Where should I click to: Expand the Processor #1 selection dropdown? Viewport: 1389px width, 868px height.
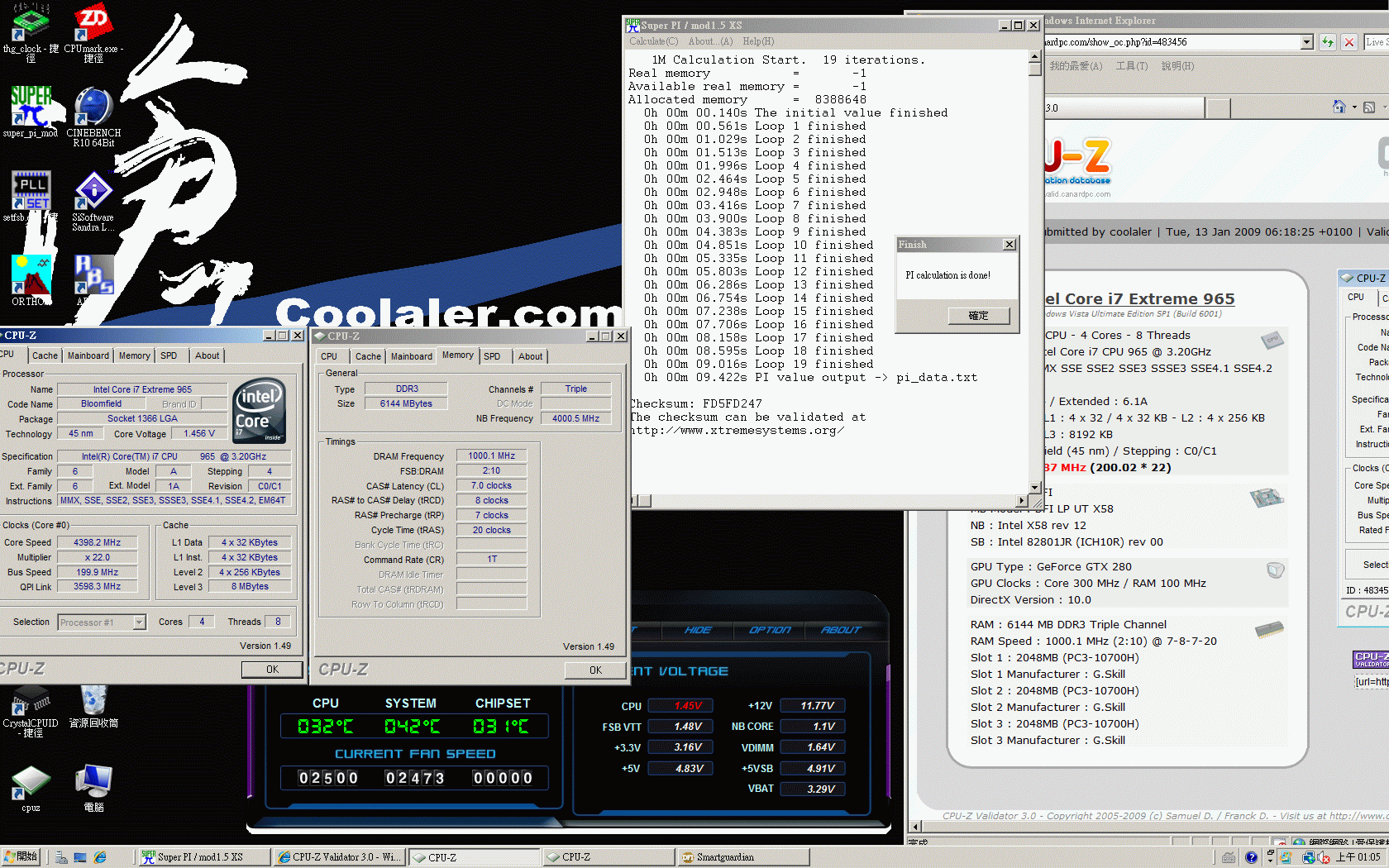click(139, 622)
